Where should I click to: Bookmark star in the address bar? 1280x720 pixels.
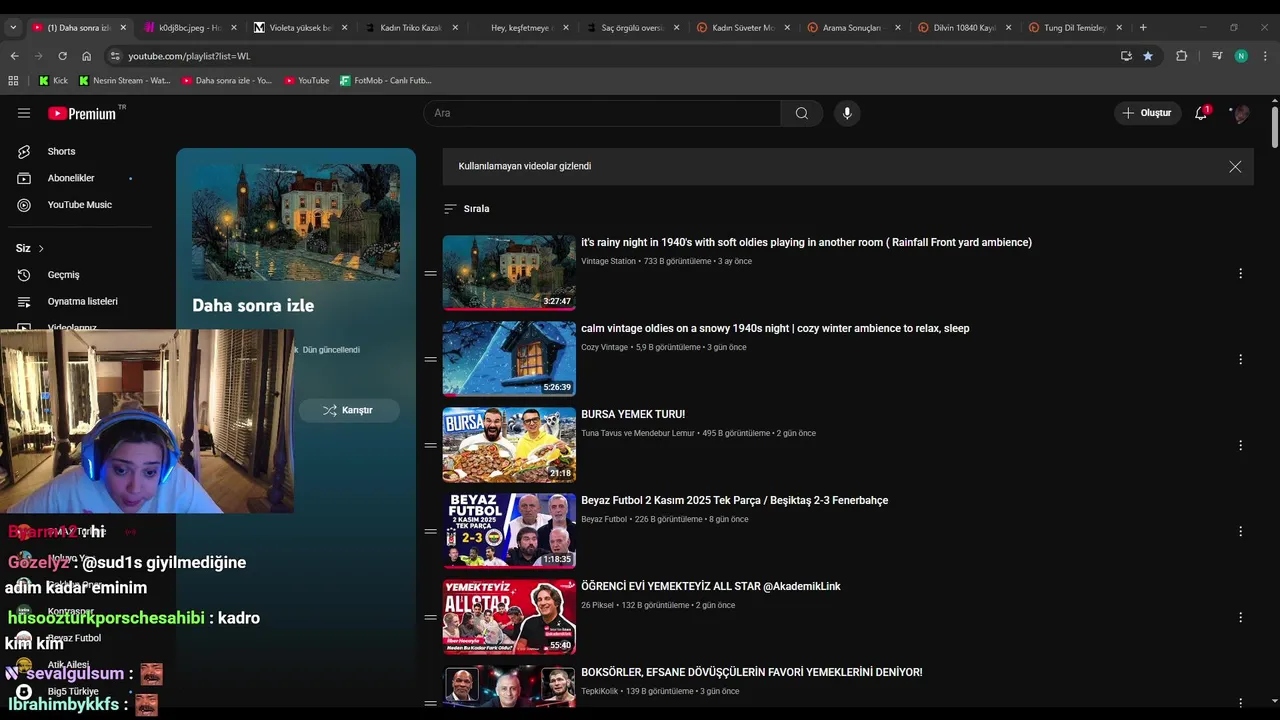[x=1148, y=56]
